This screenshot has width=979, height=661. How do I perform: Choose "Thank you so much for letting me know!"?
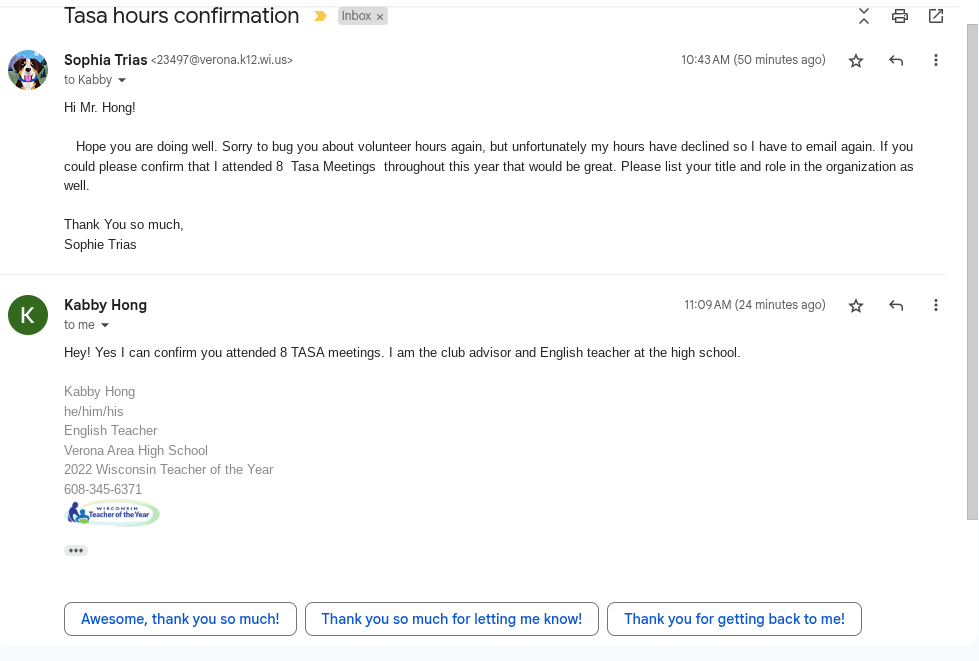451,619
